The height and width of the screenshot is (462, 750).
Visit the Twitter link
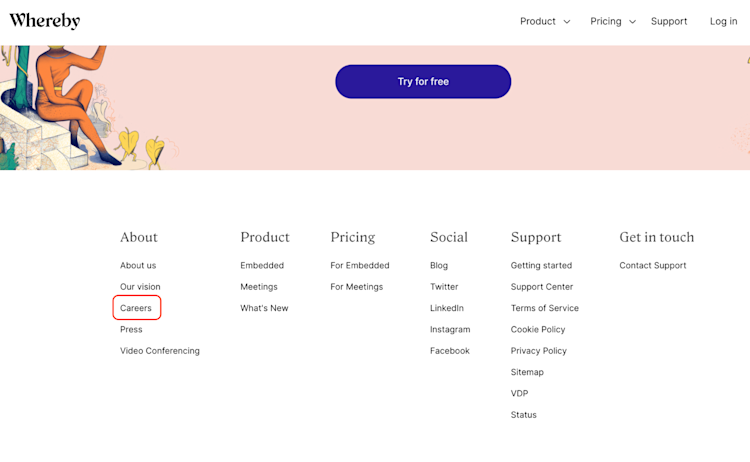[x=444, y=287]
